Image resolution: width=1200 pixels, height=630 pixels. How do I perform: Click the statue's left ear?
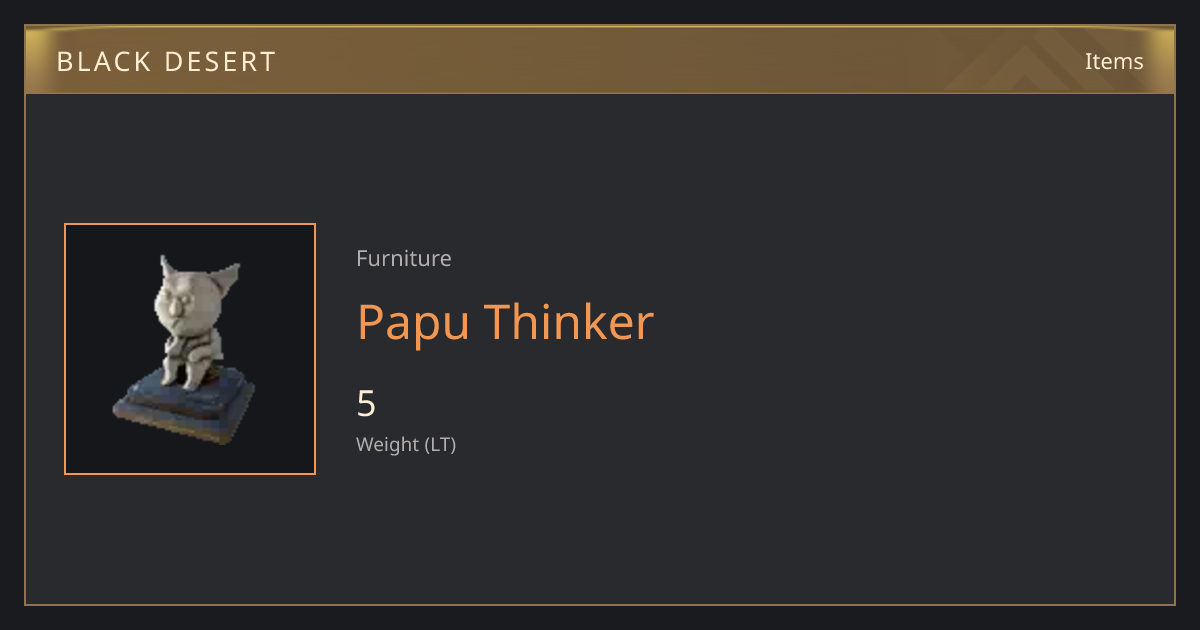coord(167,268)
